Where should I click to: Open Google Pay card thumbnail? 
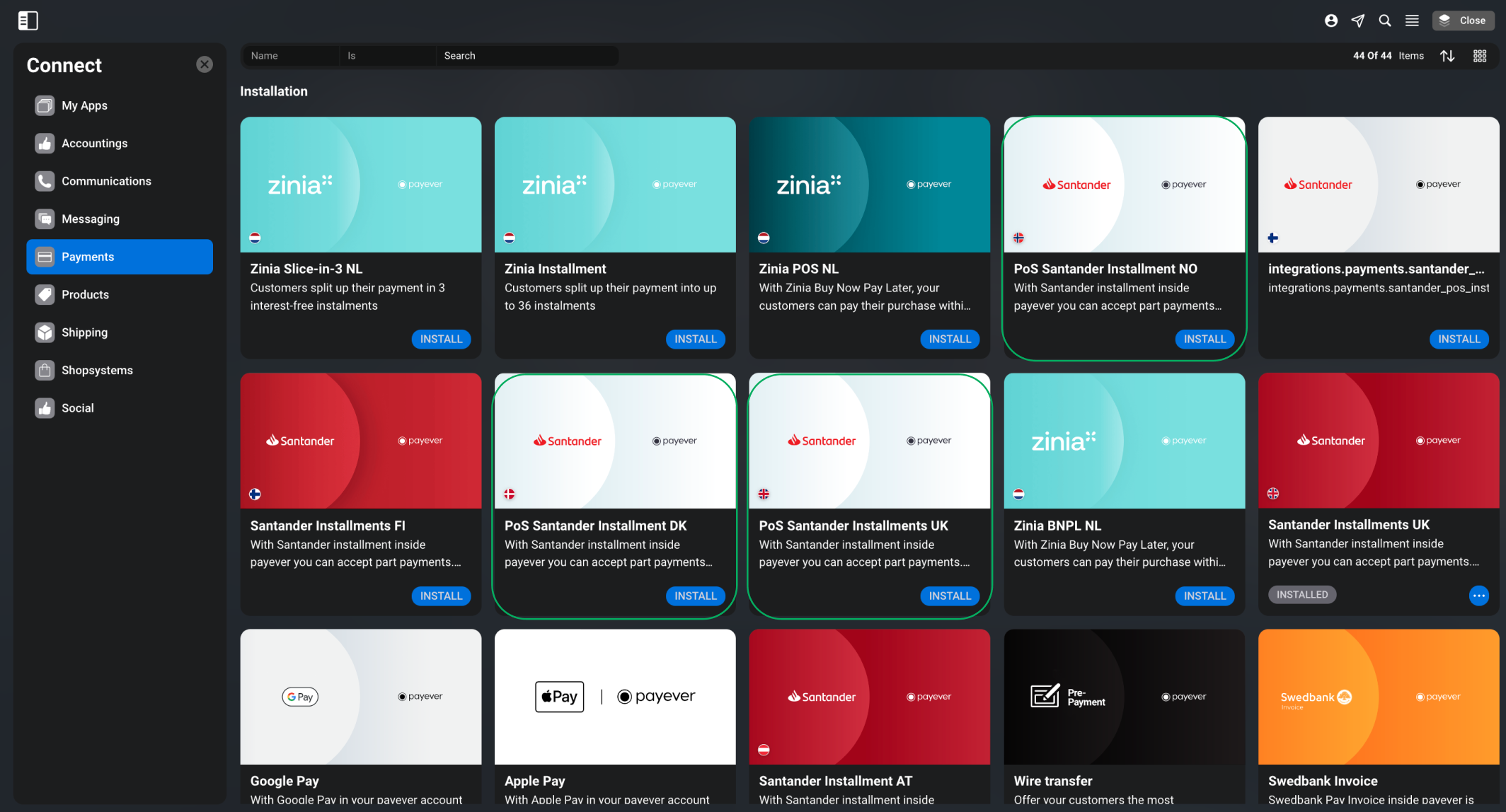pyautogui.click(x=361, y=697)
